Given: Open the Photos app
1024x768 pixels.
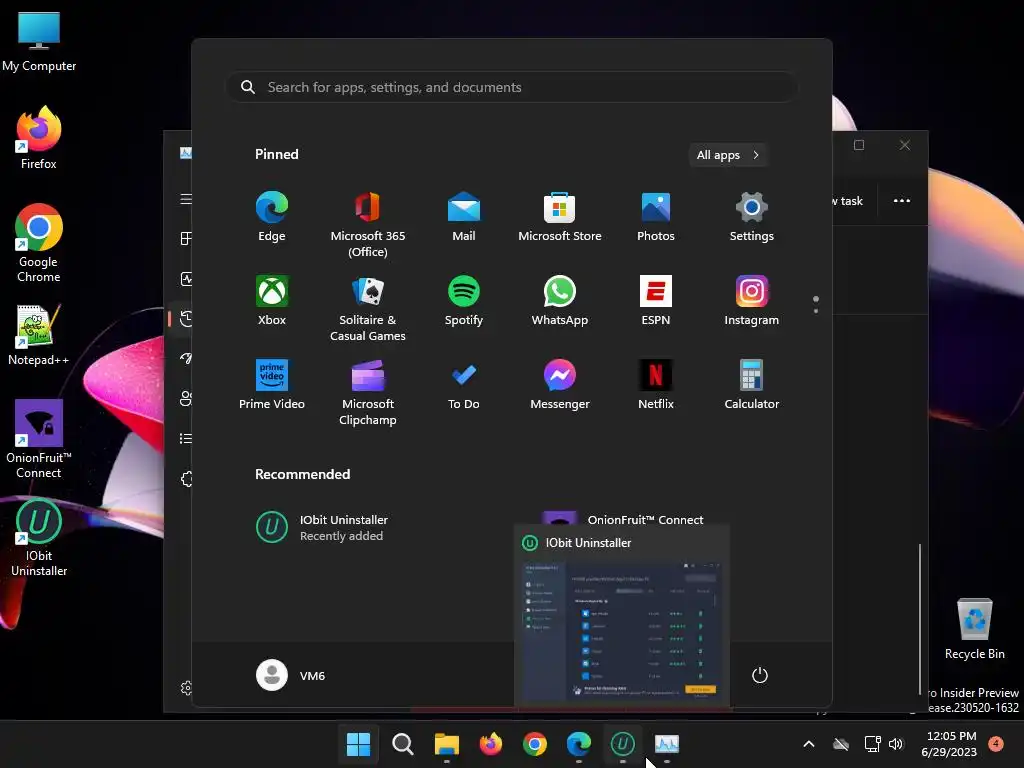Looking at the screenshot, I should [656, 217].
